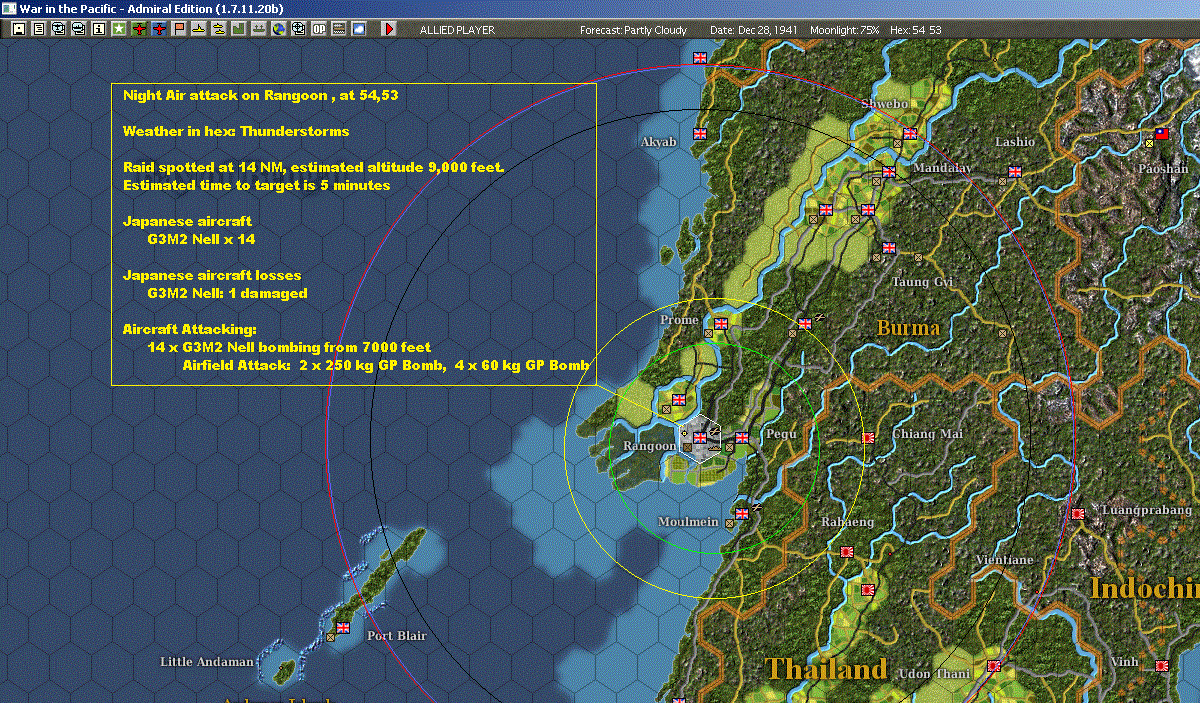
Task: Click the weather cloud toolbar icon
Action: tap(359, 29)
